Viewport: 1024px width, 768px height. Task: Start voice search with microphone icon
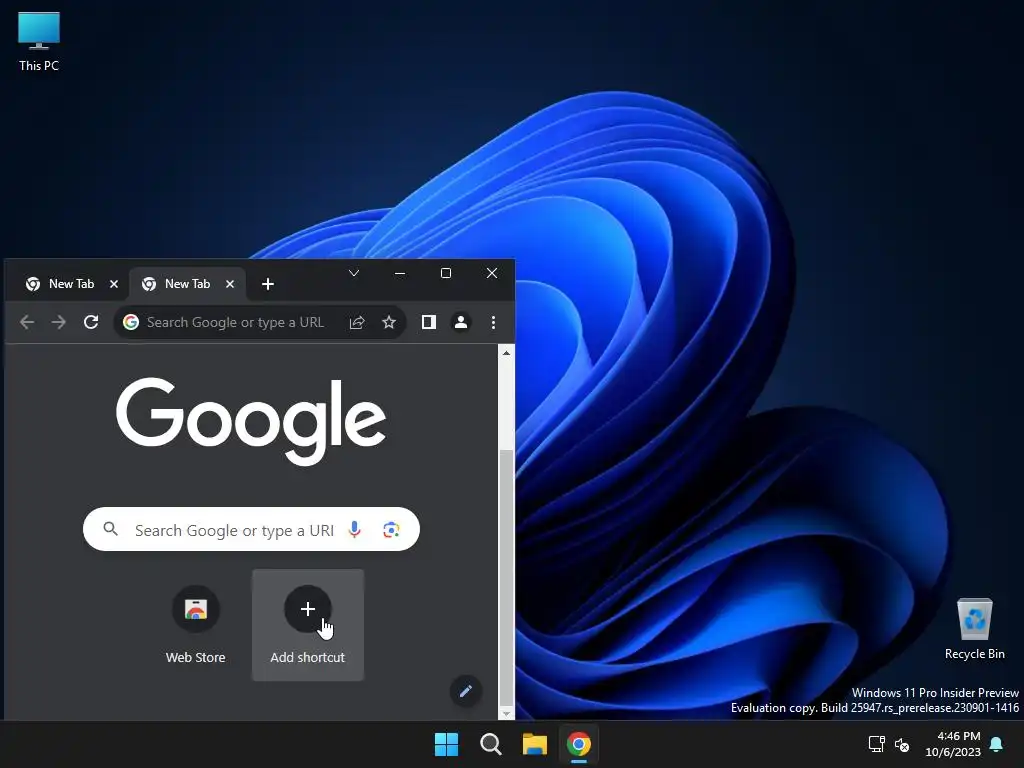(x=355, y=529)
